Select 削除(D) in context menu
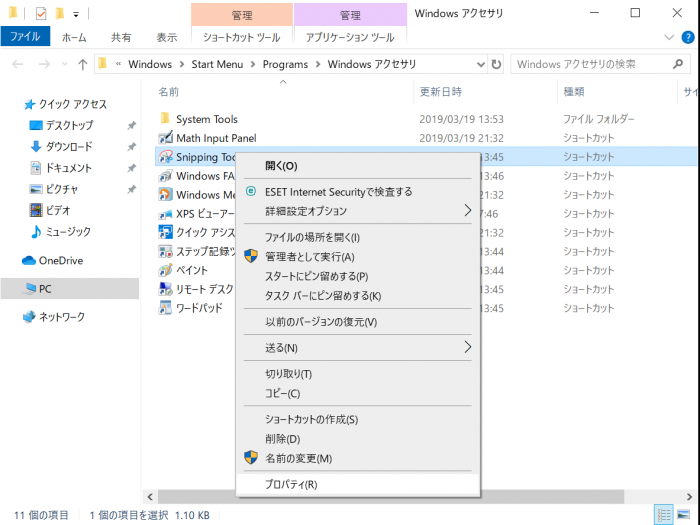 283,439
